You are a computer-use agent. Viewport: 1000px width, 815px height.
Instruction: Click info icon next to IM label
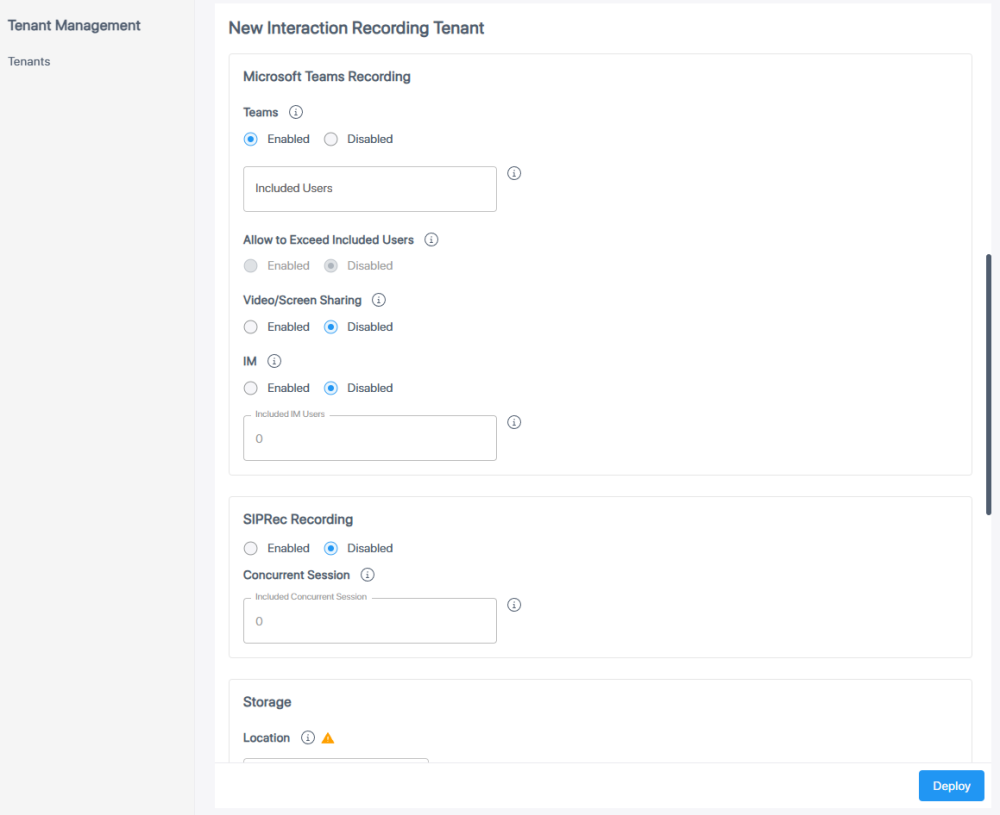tap(274, 361)
